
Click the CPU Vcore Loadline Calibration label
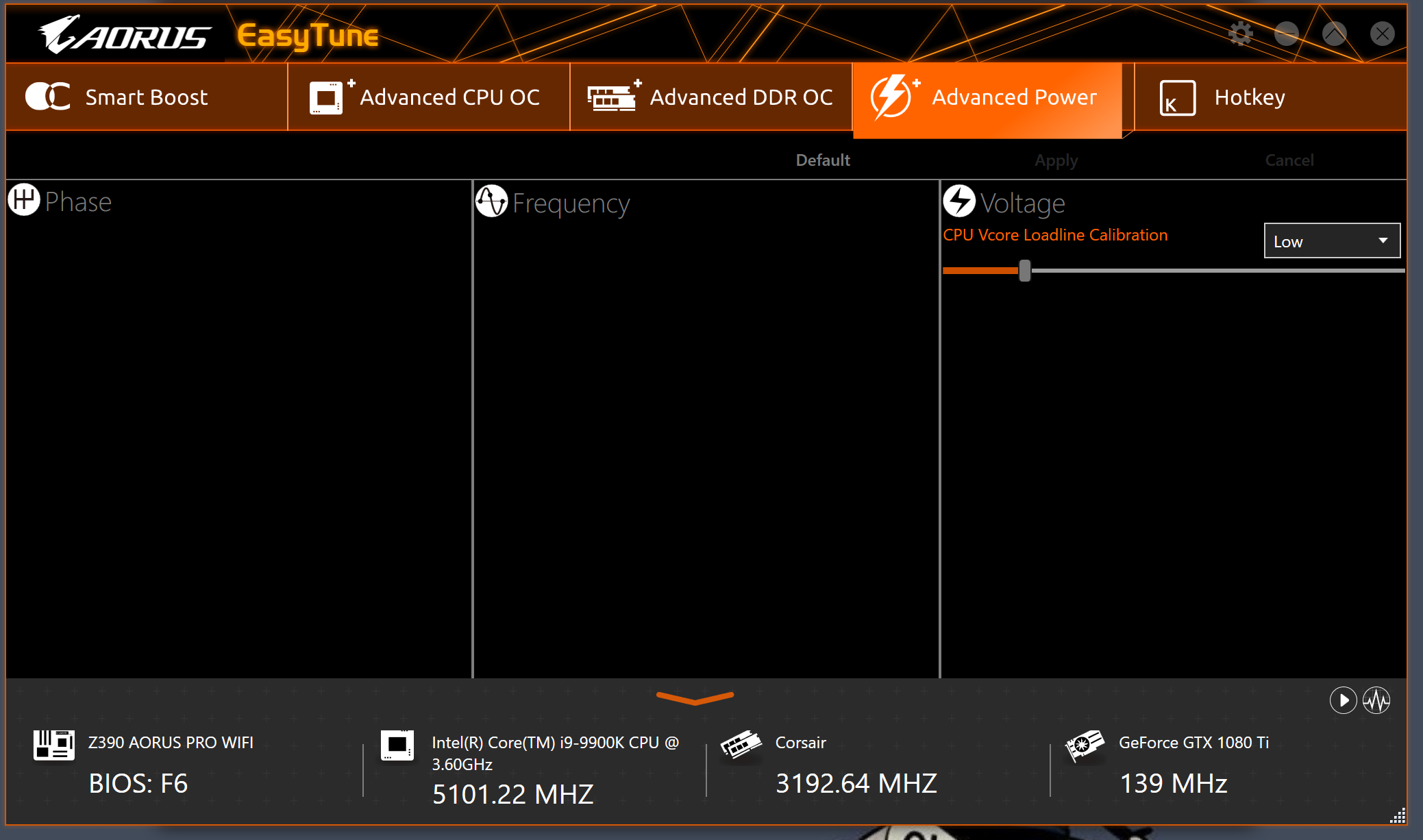pyautogui.click(x=1055, y=235)
